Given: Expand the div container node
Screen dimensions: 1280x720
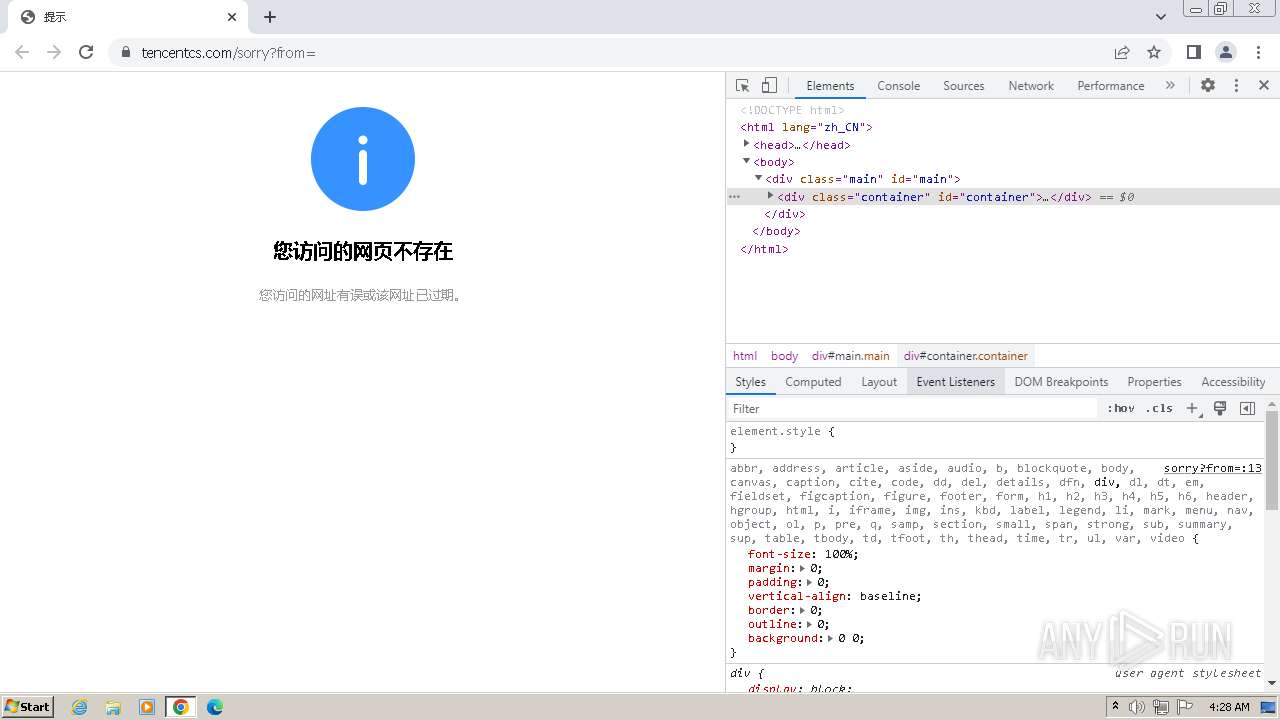Looking at the screenshot, I should point(770,196).
